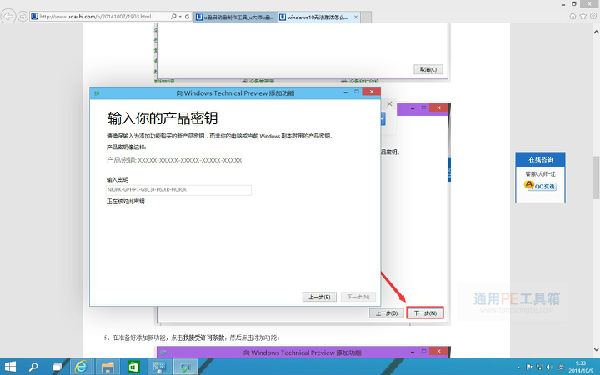Click the volume speaker tray icon

[550, 367]
